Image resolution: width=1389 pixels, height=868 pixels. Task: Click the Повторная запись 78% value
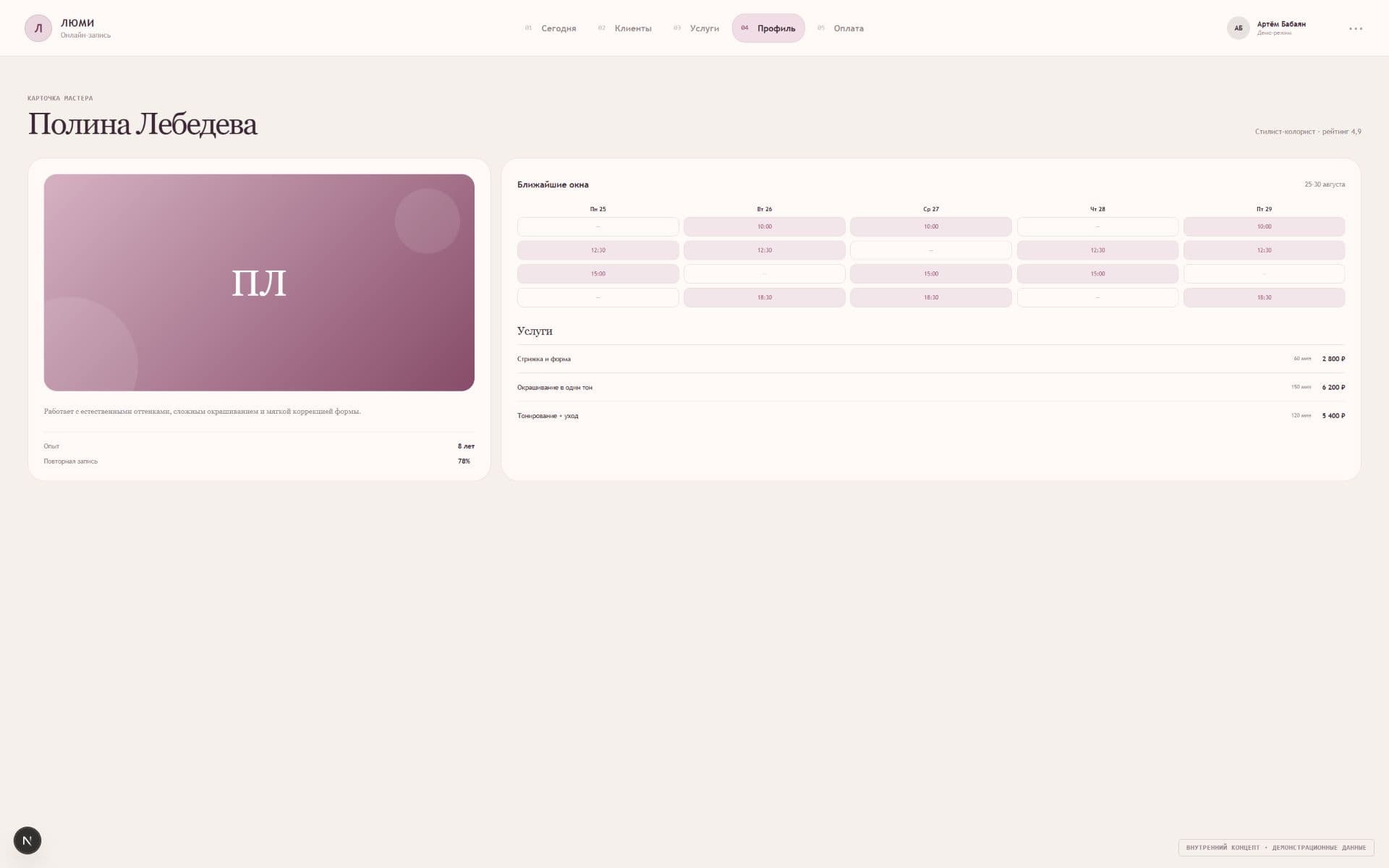click(464, 461)
